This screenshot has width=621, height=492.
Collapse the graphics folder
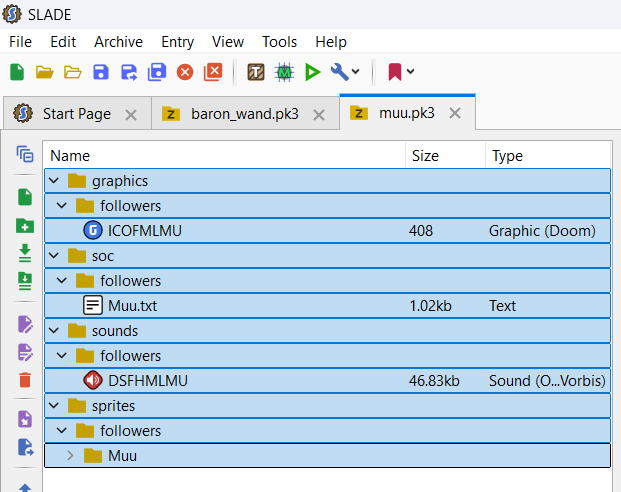coord(54,181)
